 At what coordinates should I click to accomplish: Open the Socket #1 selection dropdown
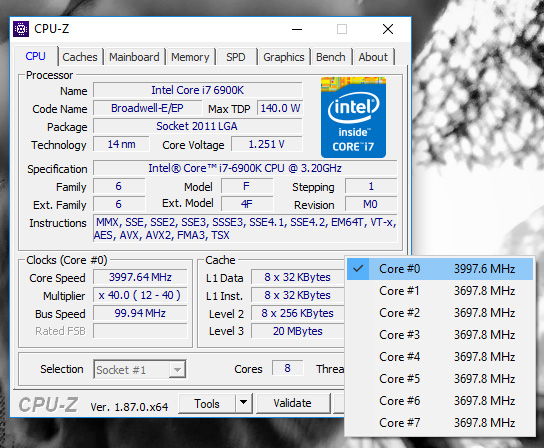[139, 370]
